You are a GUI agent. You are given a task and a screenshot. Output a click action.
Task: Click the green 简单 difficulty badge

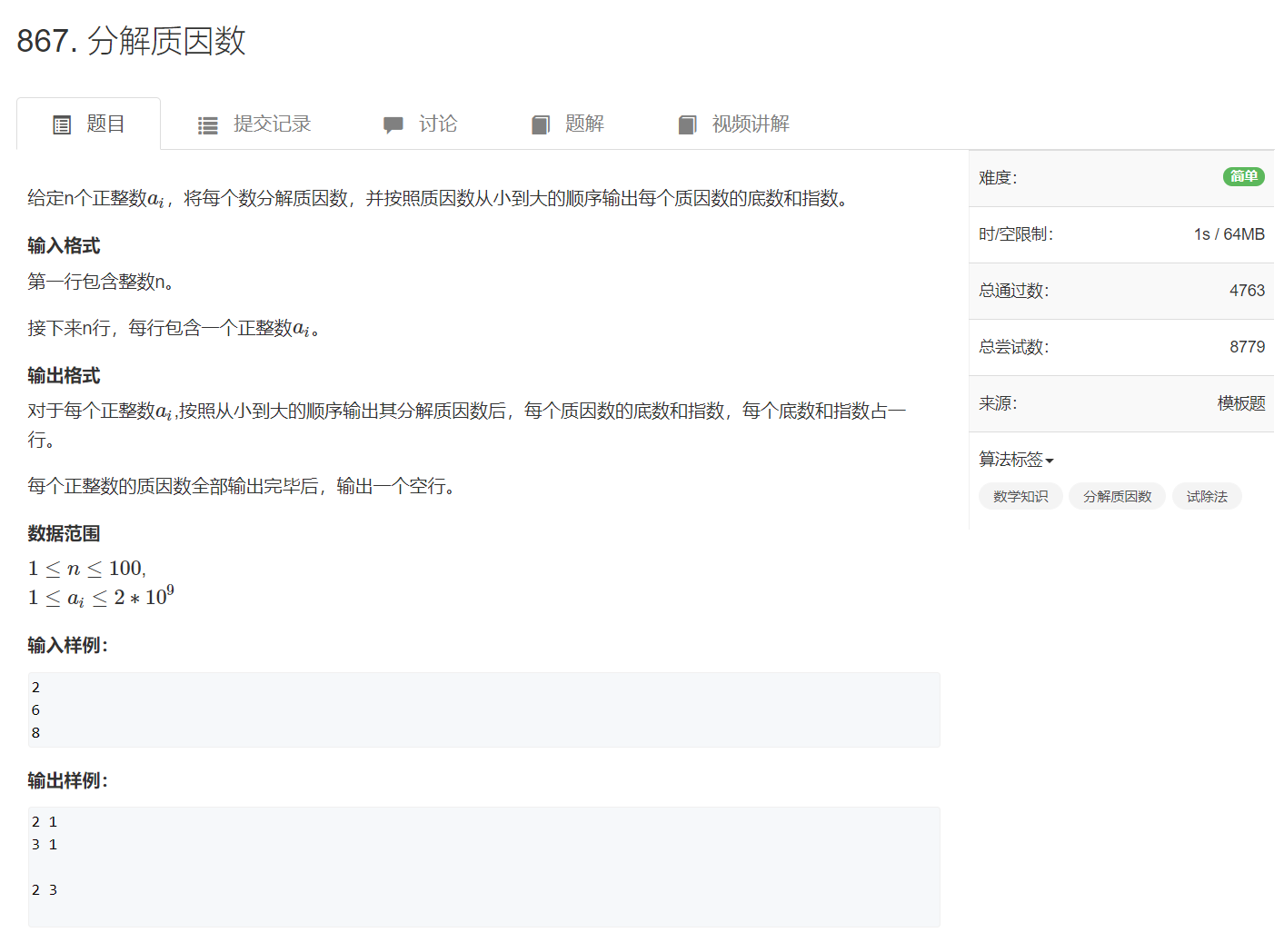[1244, 177]
